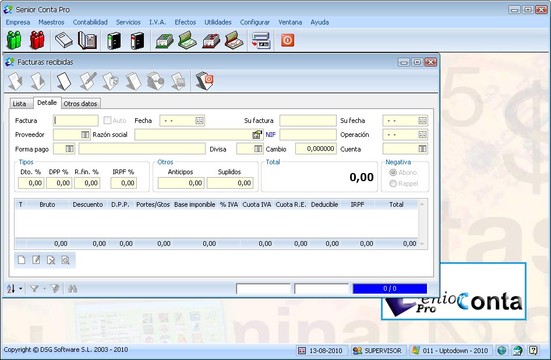Click the SUPERVISOR user status panel
This screenshot has width=551, height=360.
pyautogui.click(x=378, y=351)
